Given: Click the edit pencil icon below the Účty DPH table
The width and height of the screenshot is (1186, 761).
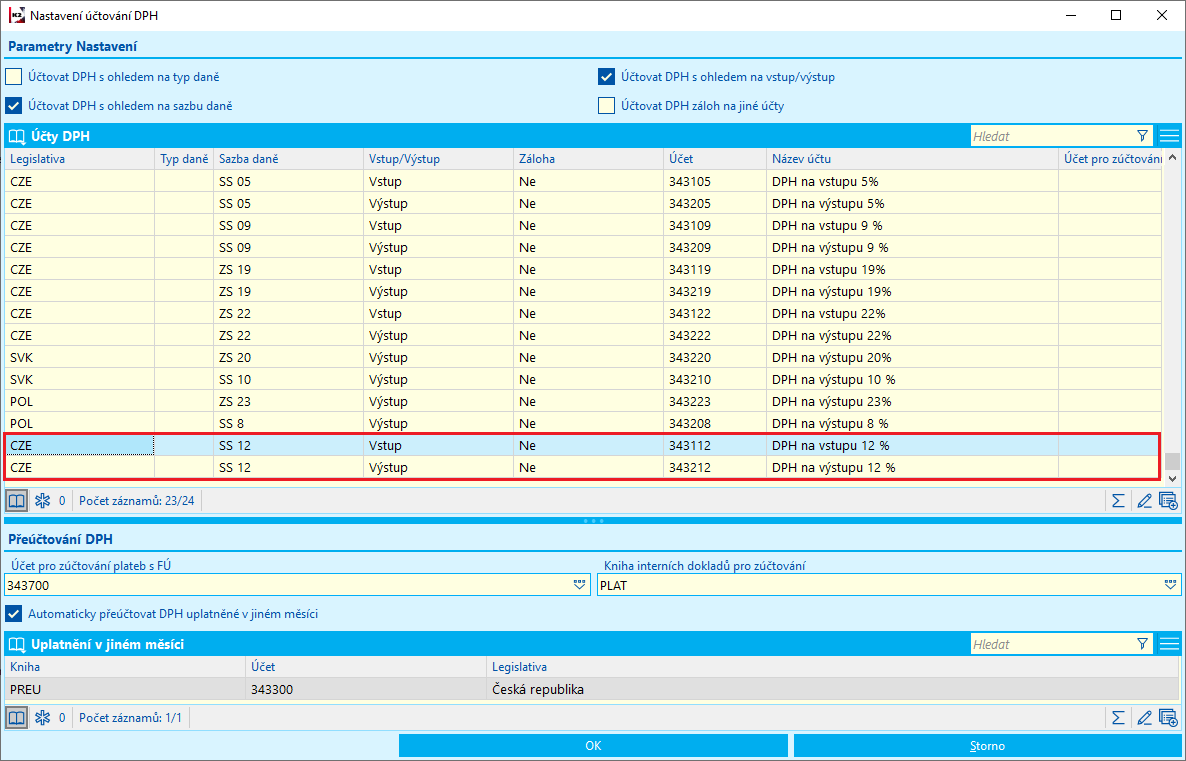Looking at the screenshot, I should coord(1145,501).
